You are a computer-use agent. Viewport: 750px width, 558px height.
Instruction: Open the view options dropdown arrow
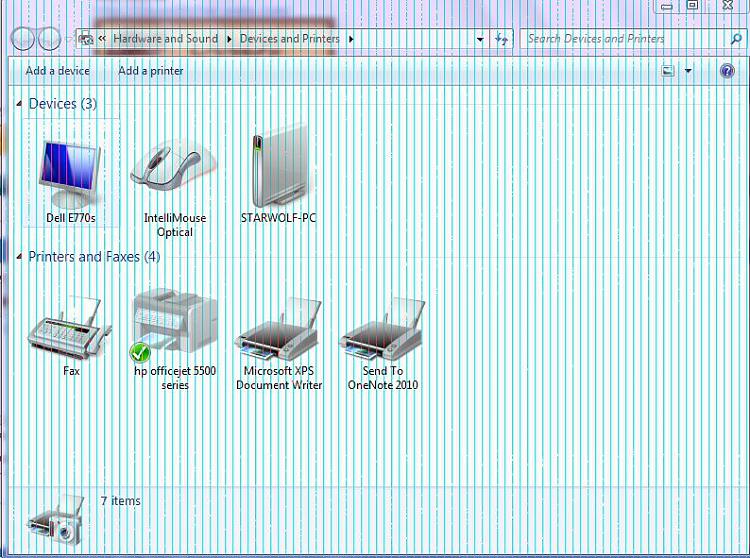688,71
